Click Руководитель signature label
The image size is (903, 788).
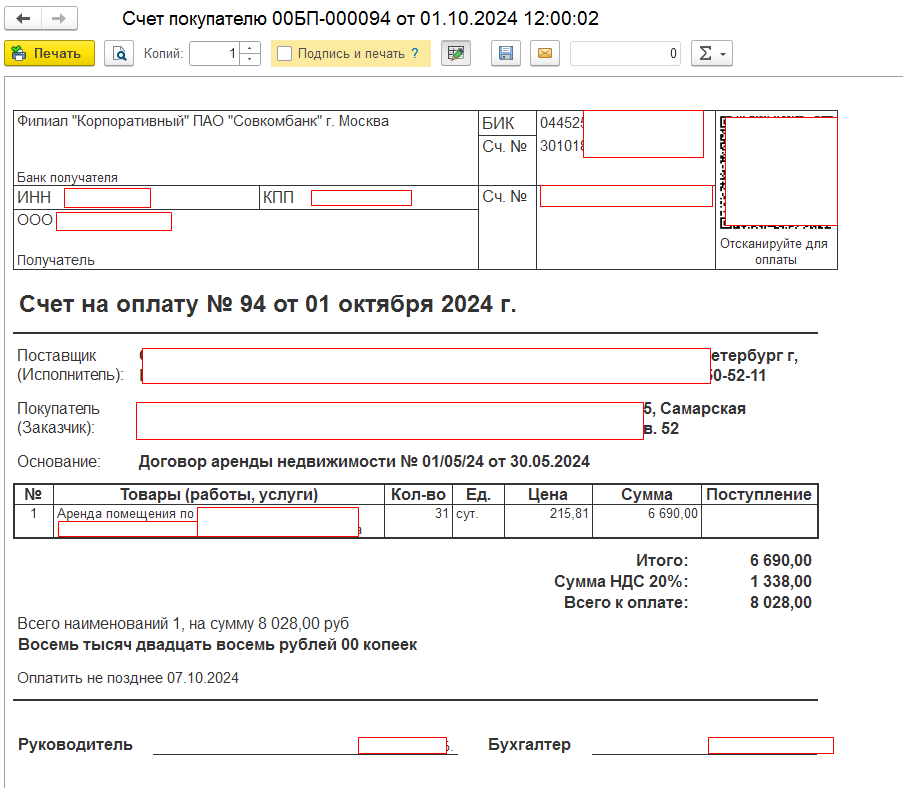(75, 745)
